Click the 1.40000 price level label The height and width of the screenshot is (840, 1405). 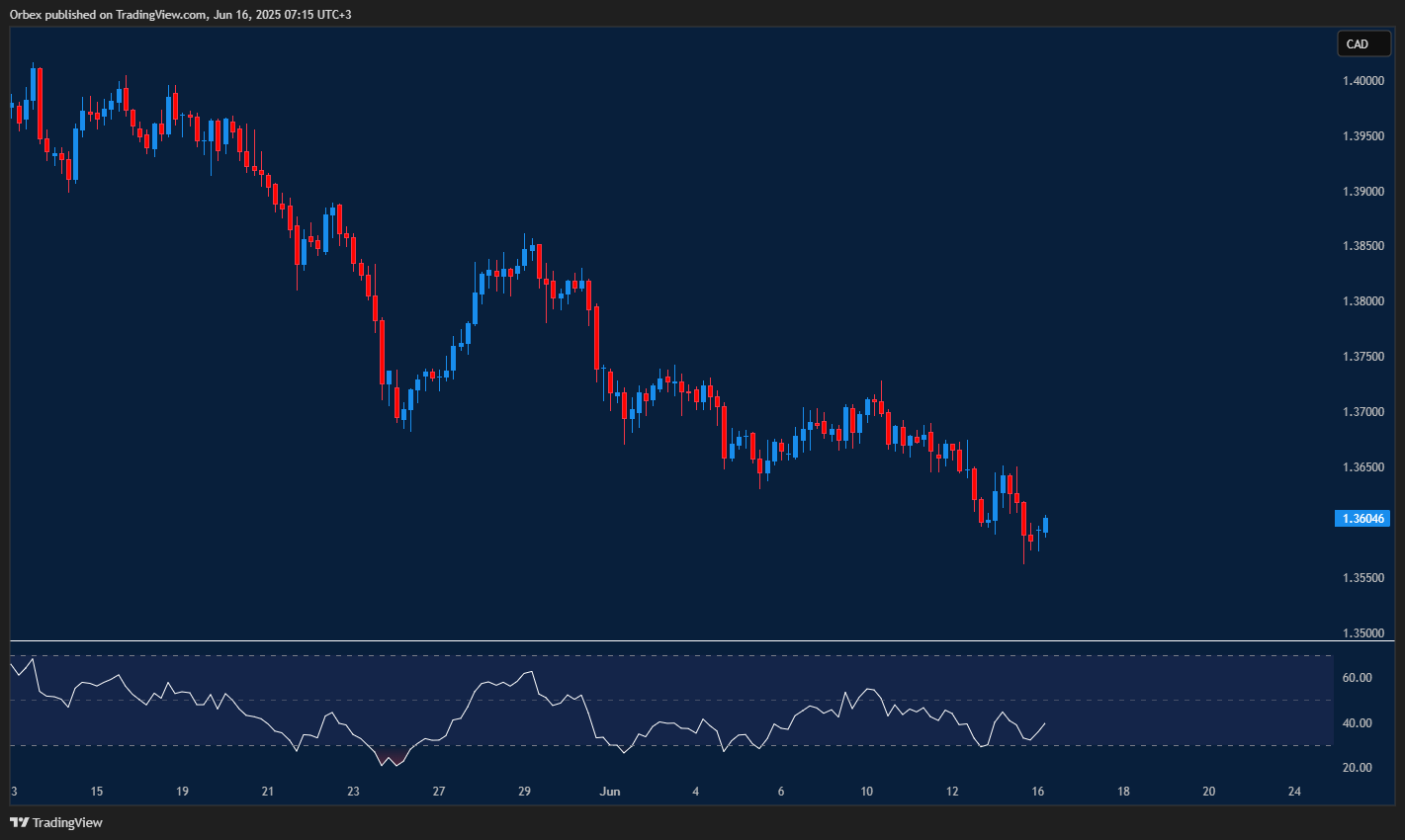[x=1364, y=80]
